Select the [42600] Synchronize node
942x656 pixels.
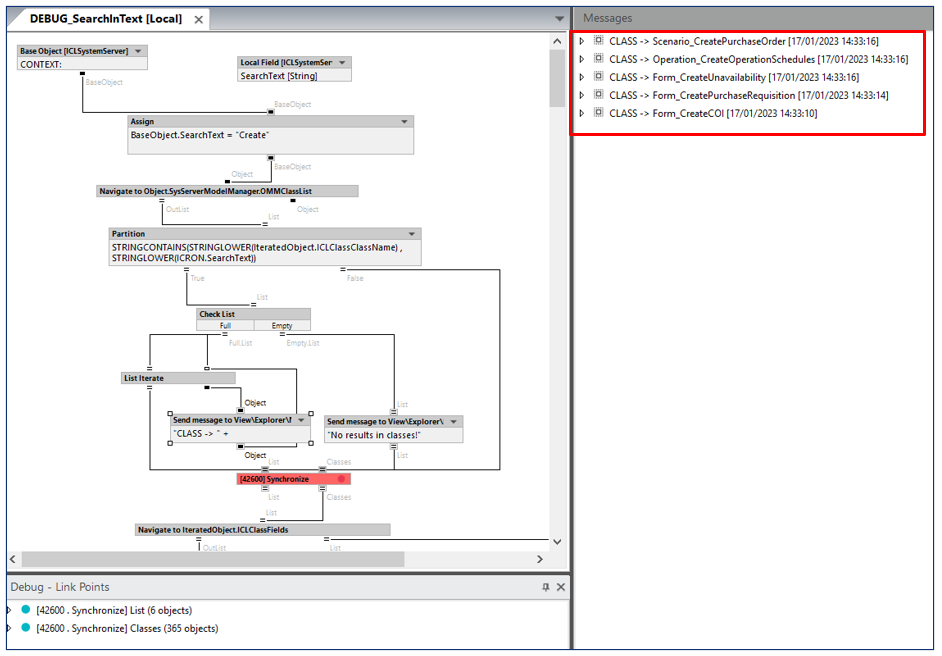293,479
